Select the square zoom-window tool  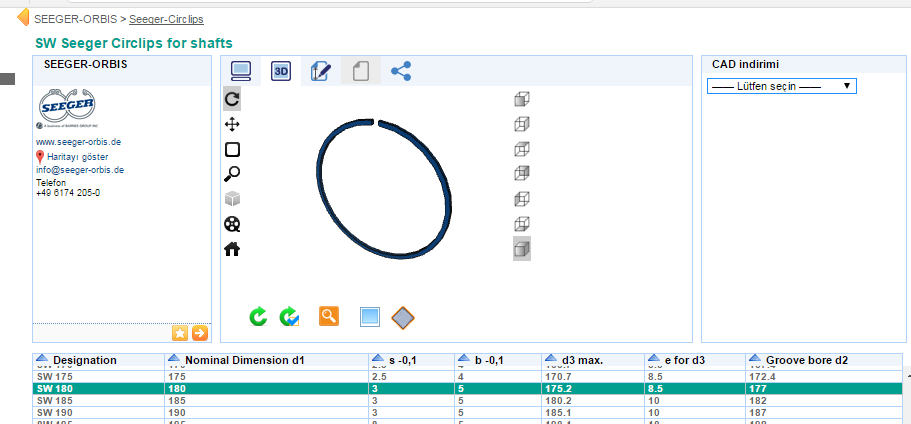coord(232,149)
